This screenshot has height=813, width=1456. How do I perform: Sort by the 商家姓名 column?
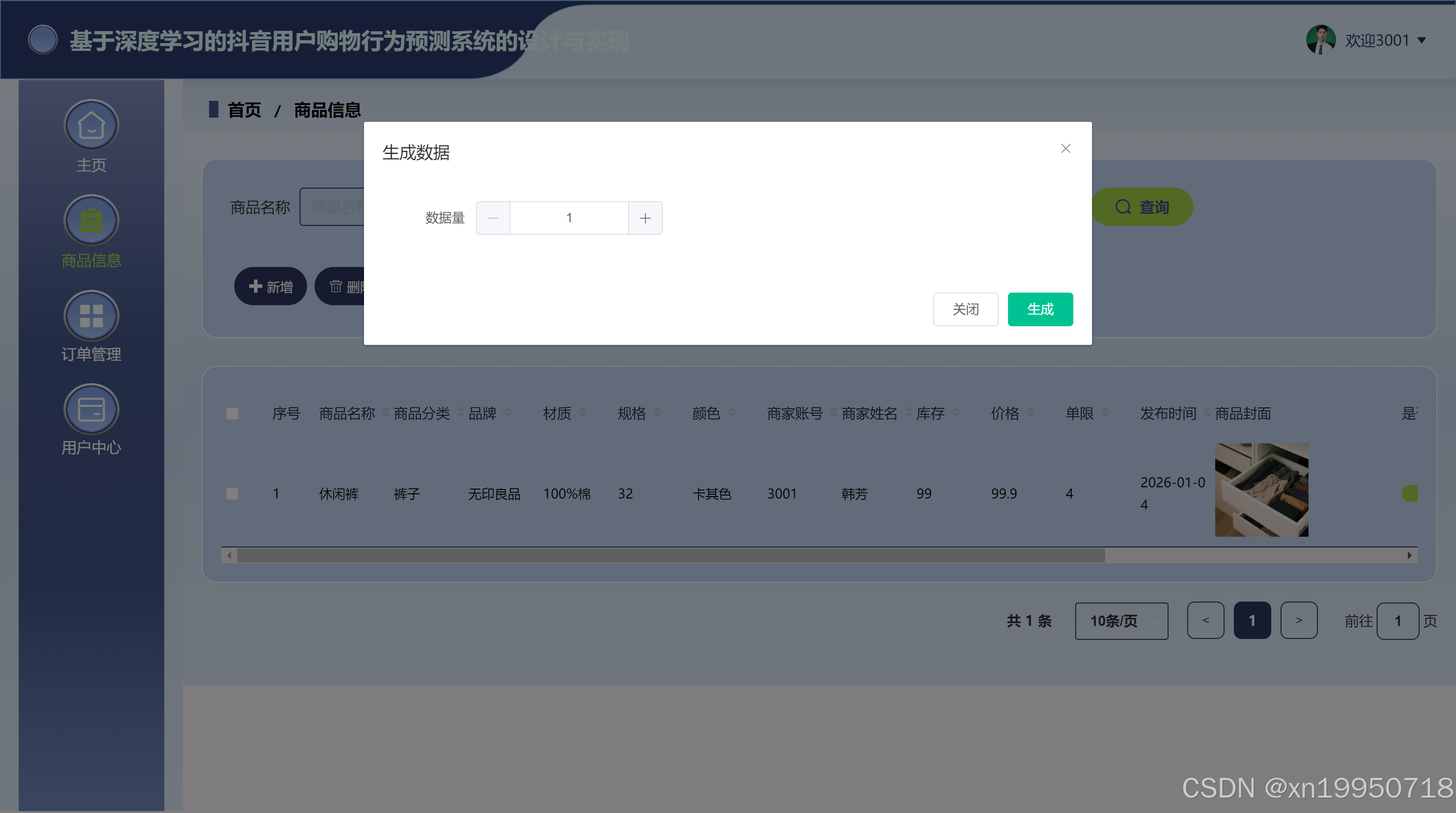coord(909,413)
